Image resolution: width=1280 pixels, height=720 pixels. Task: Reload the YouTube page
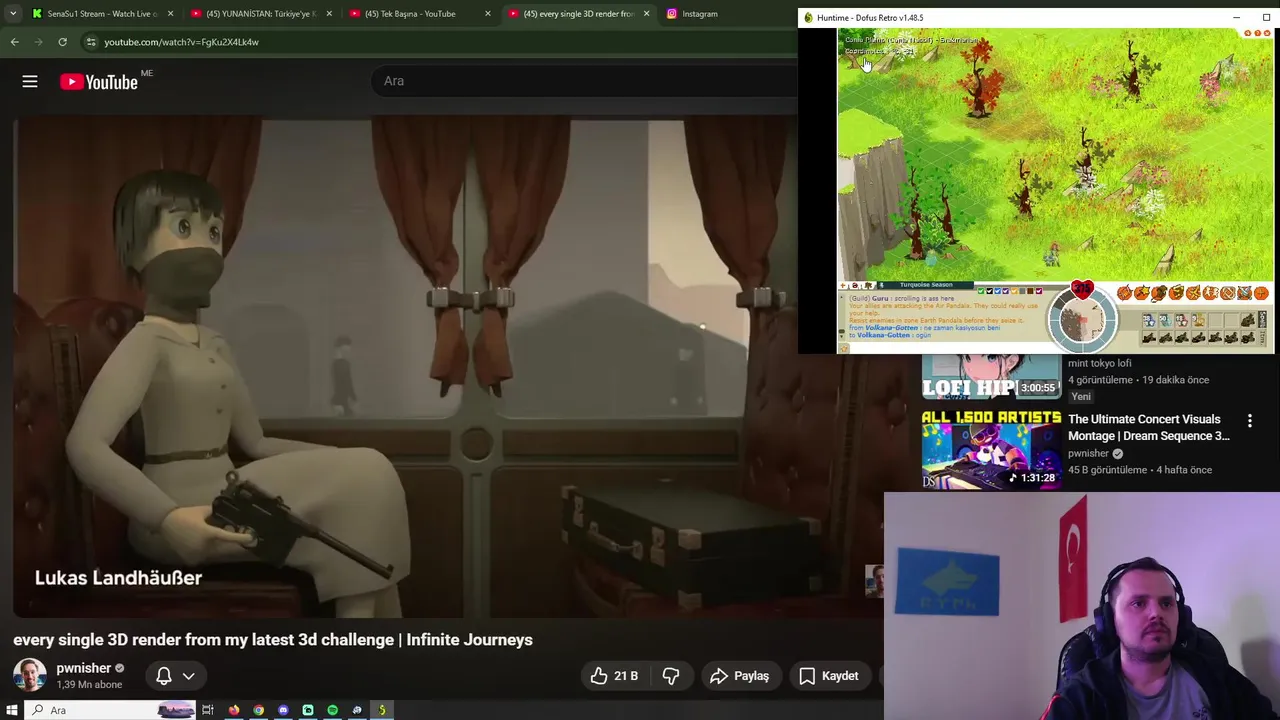pyautogui.click(x=62, y=42)
